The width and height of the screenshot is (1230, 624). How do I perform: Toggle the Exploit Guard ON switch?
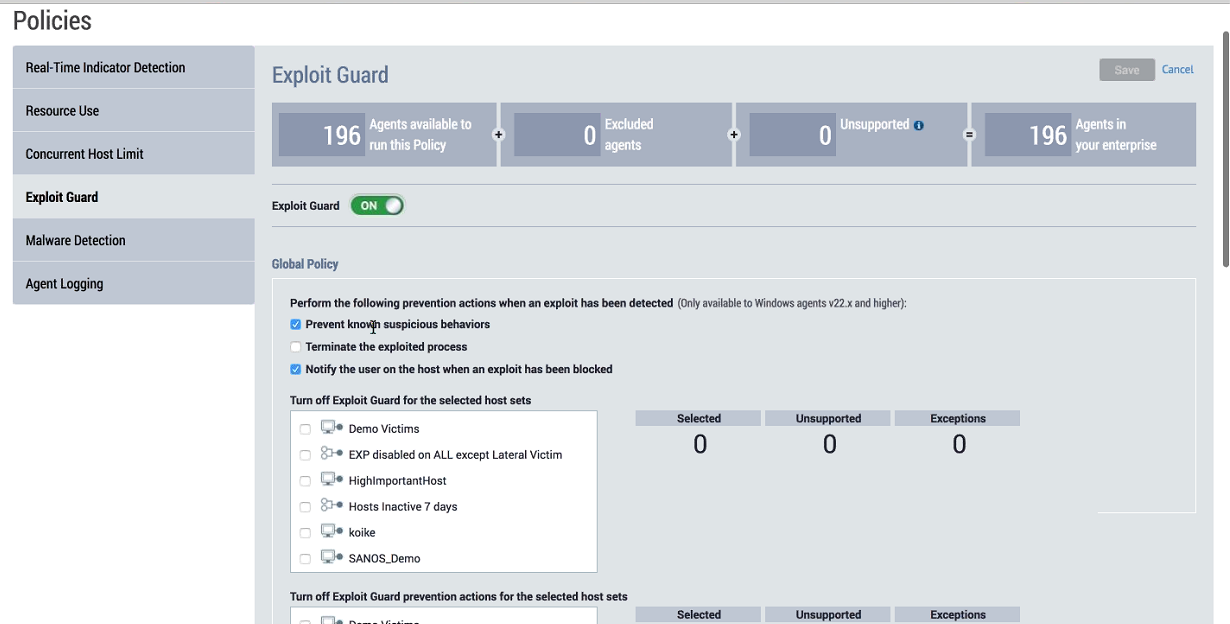[x=377, y=205]
